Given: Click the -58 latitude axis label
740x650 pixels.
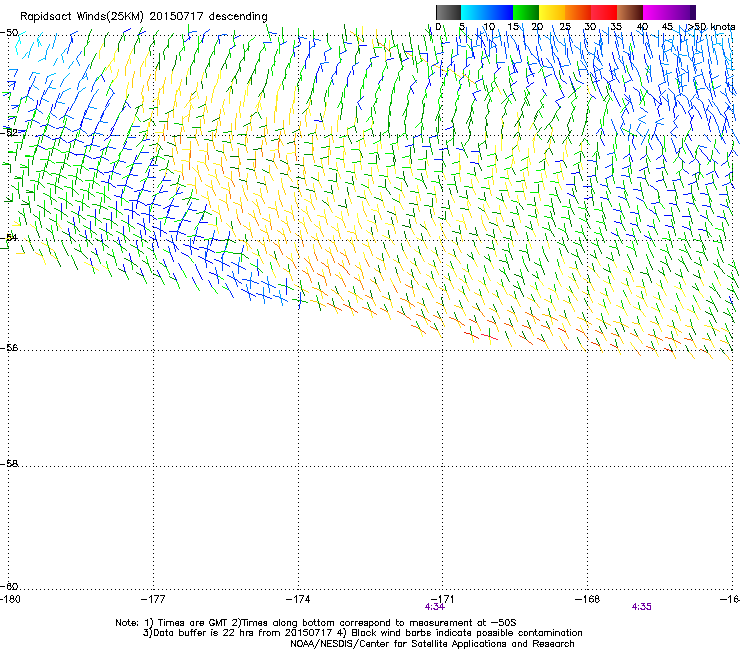Looking at the screenshot, I should tap(9, 464).
